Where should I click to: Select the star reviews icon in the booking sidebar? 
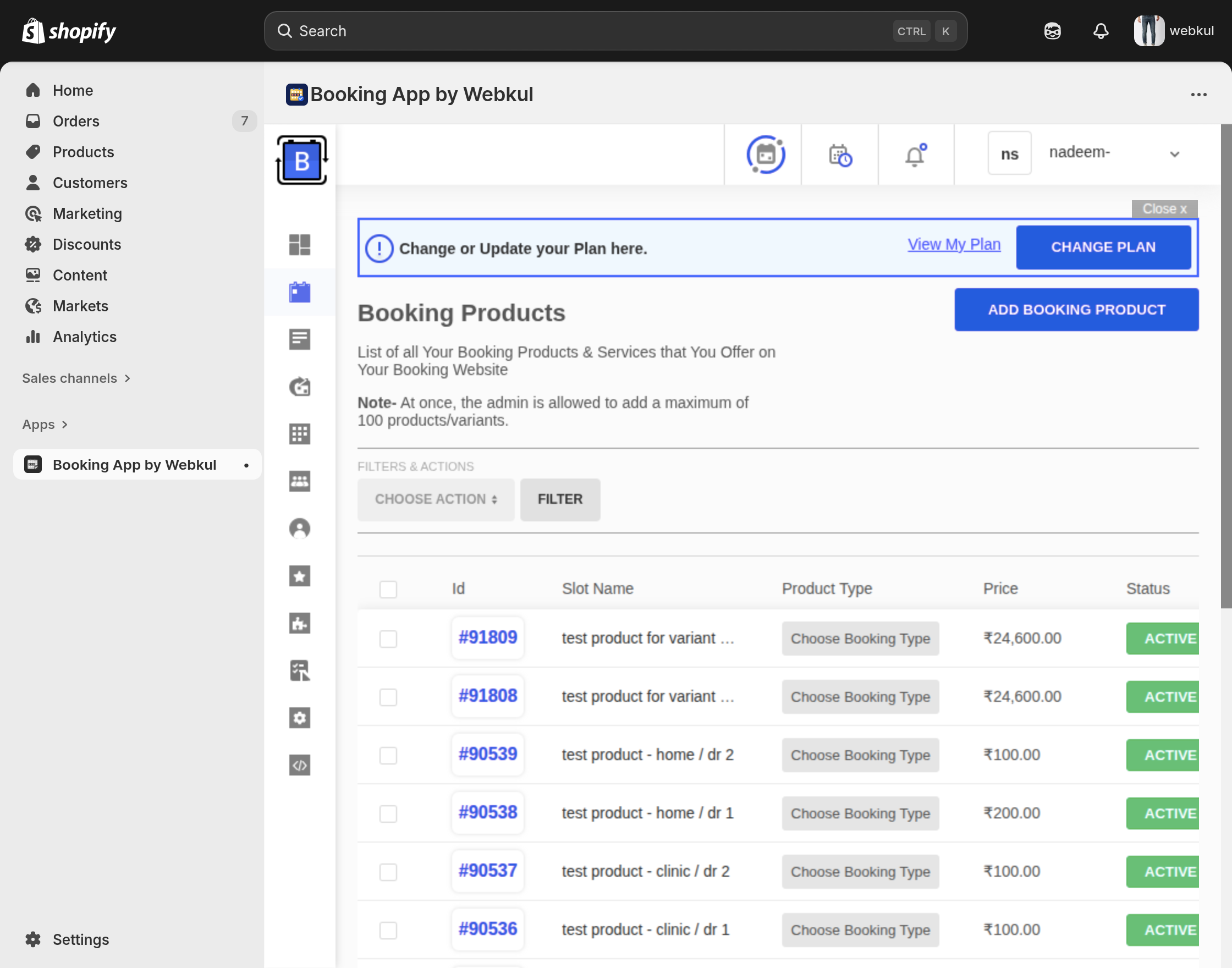click(299, 576)
